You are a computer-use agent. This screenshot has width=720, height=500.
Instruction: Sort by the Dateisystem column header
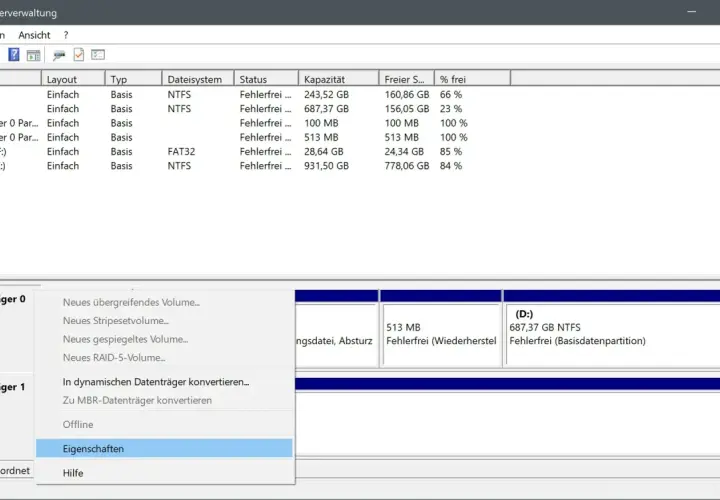[x=198, y=79]
